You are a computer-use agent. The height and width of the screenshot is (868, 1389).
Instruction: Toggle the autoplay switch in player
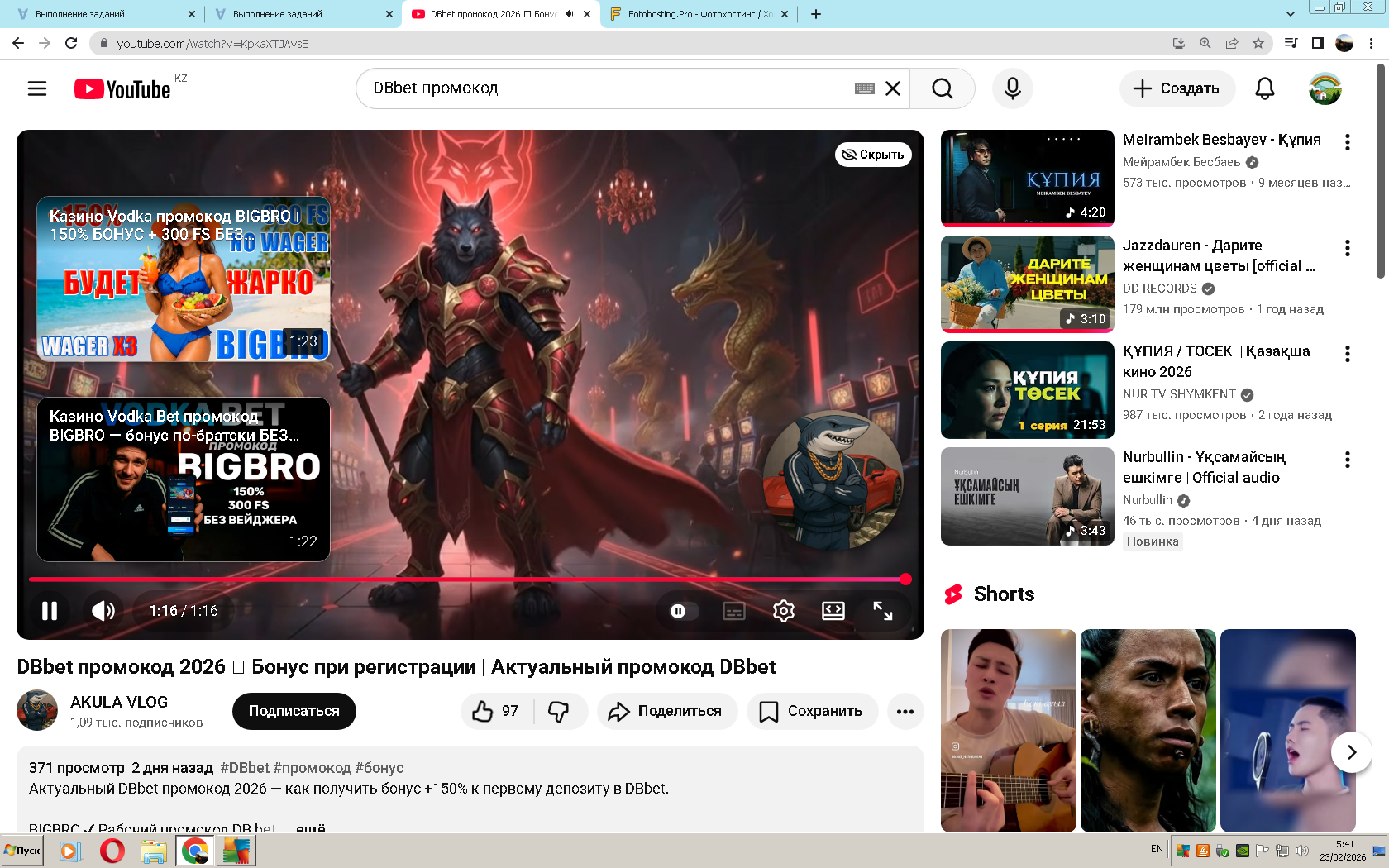(679, 611)
